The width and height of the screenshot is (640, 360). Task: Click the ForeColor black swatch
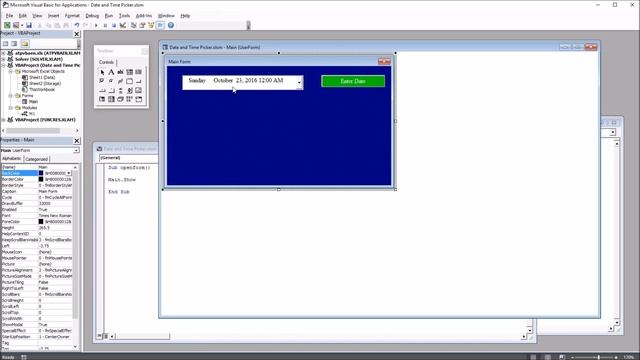coord(41,222)
